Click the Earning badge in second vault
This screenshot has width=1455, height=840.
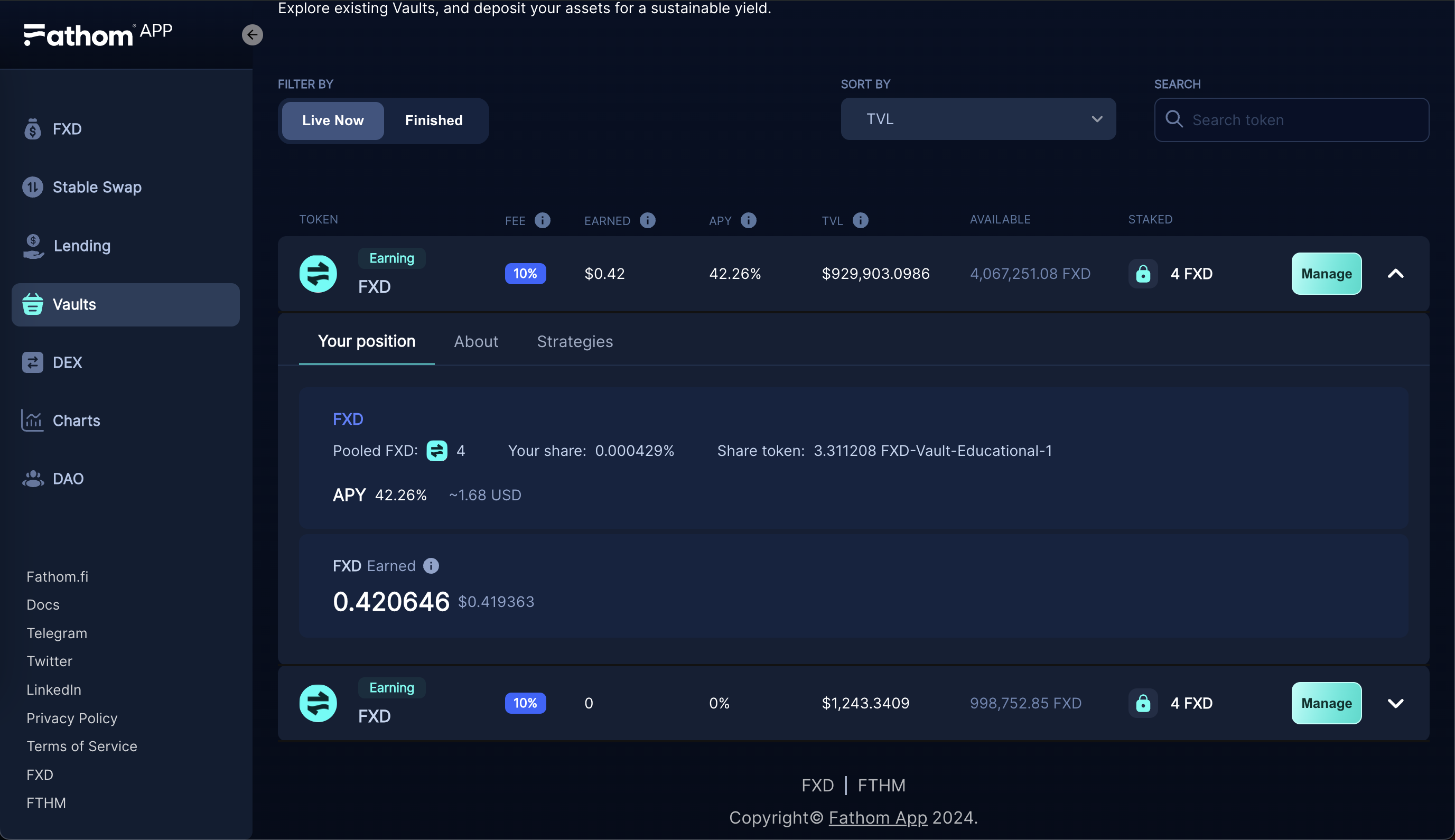tap(391, 688)
